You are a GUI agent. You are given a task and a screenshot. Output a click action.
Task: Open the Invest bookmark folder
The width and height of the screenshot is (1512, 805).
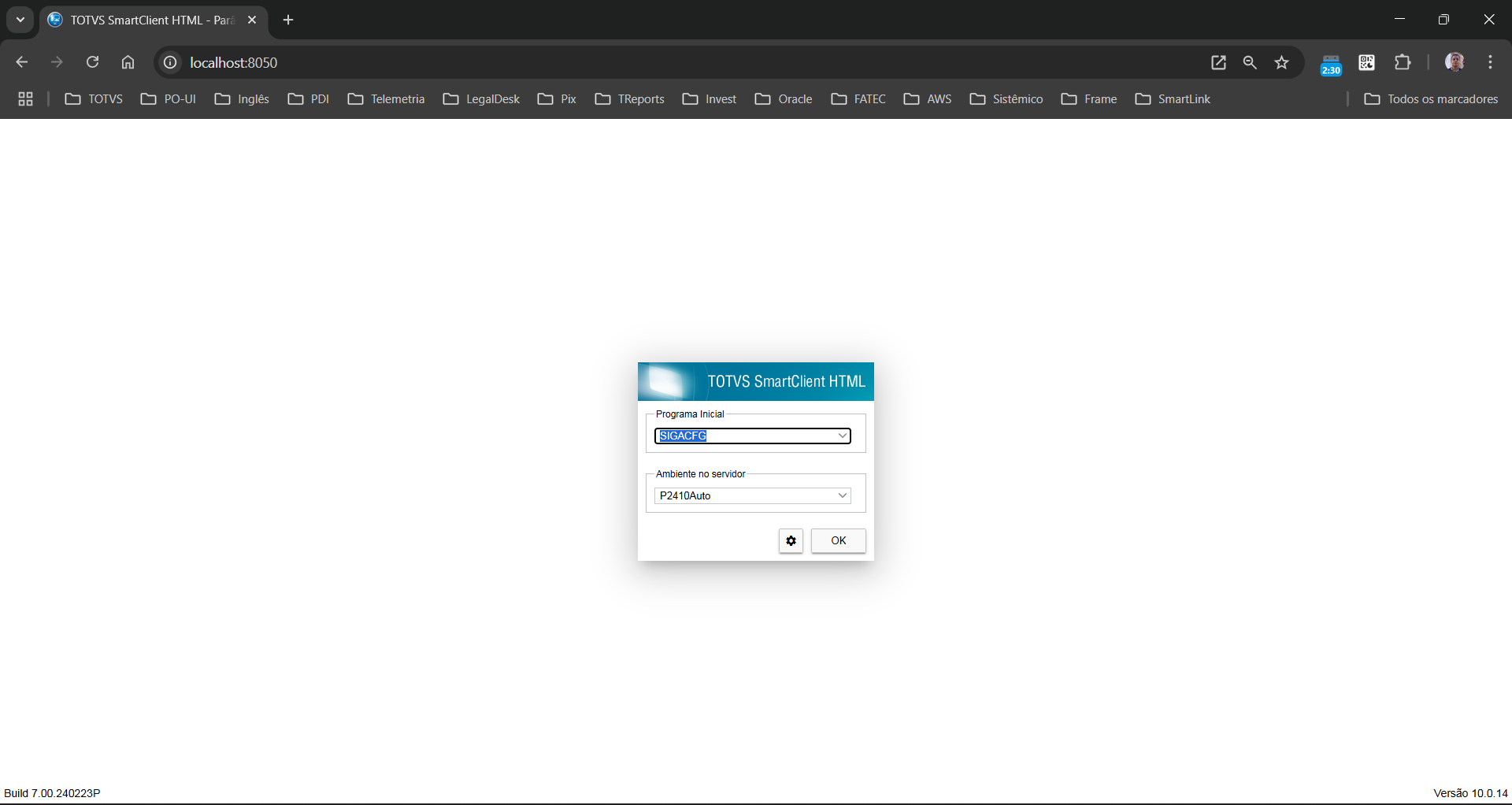710,98
